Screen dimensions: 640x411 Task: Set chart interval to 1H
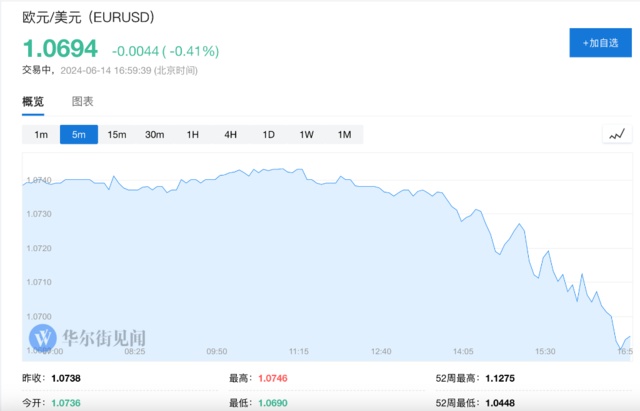193,134
